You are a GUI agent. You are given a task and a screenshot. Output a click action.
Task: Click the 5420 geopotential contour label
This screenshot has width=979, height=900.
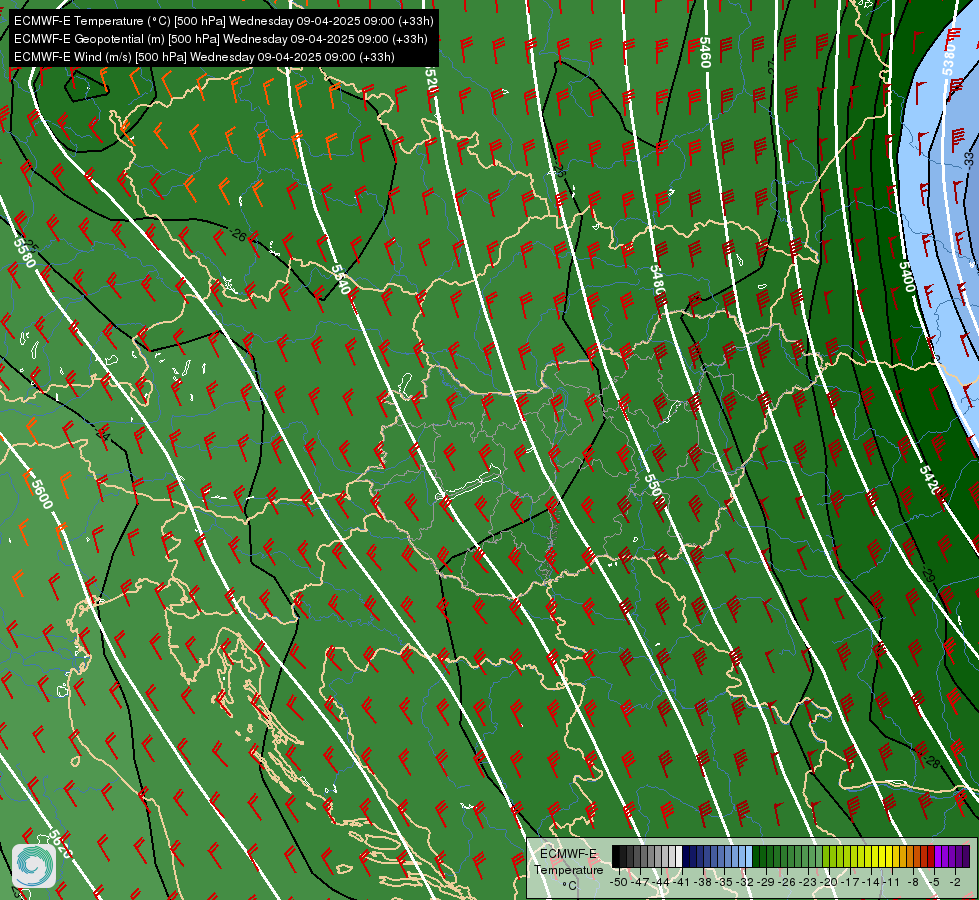point(930,480)
